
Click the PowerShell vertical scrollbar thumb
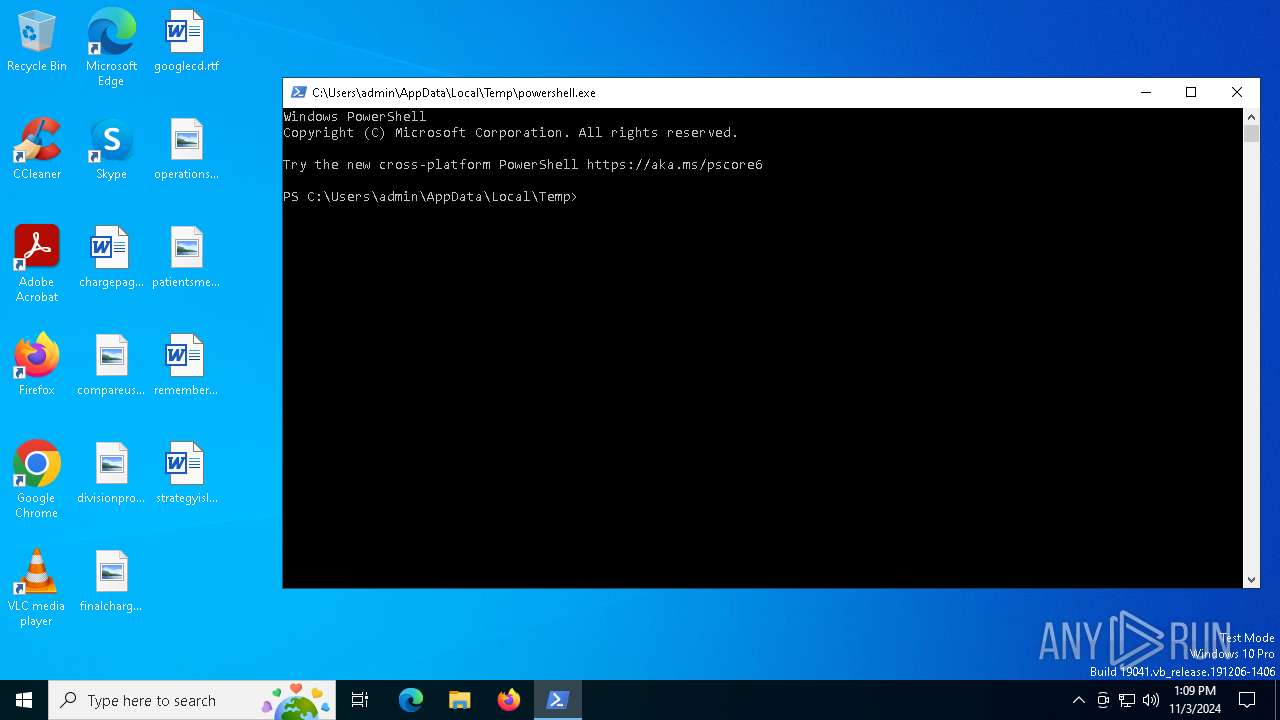point(1251,134)
